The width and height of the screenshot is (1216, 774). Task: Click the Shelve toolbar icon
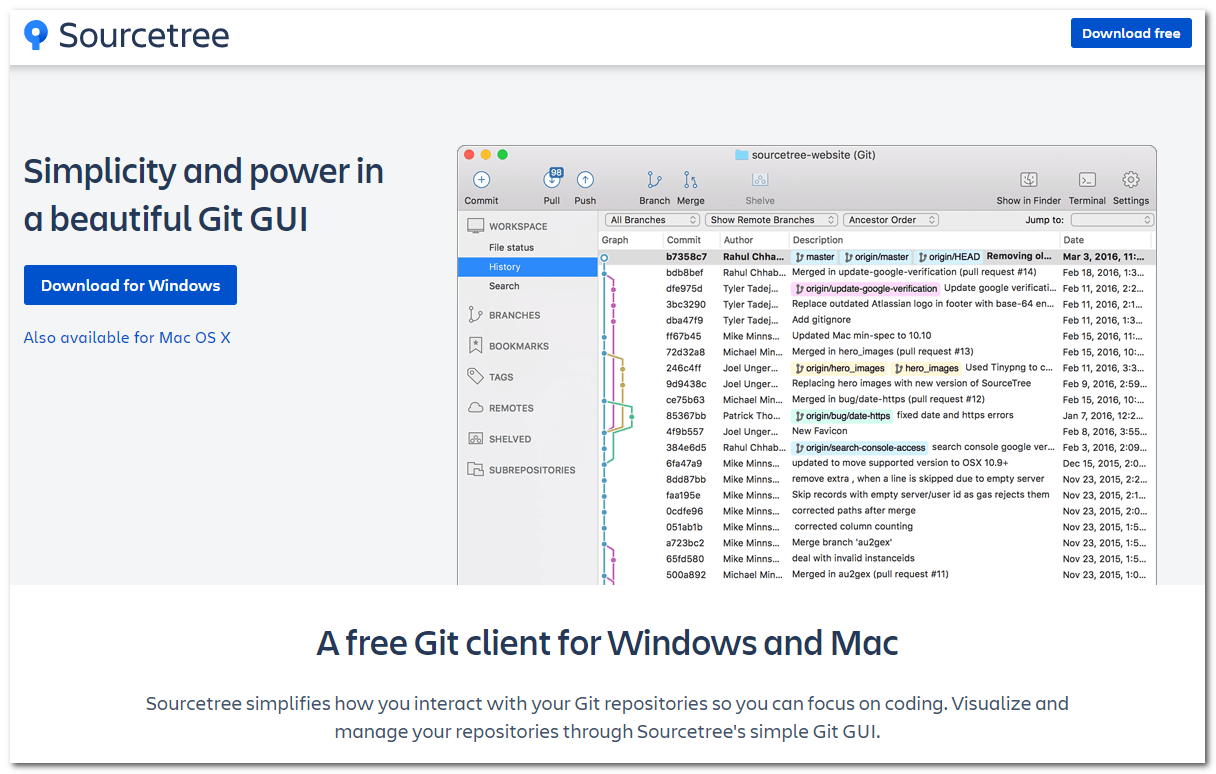coord(760,180)
